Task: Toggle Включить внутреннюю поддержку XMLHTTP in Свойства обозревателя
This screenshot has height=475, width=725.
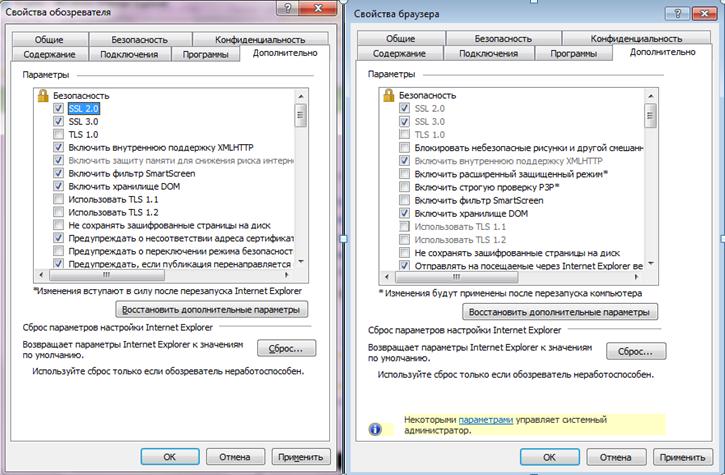Action: (x=58, y=147)
